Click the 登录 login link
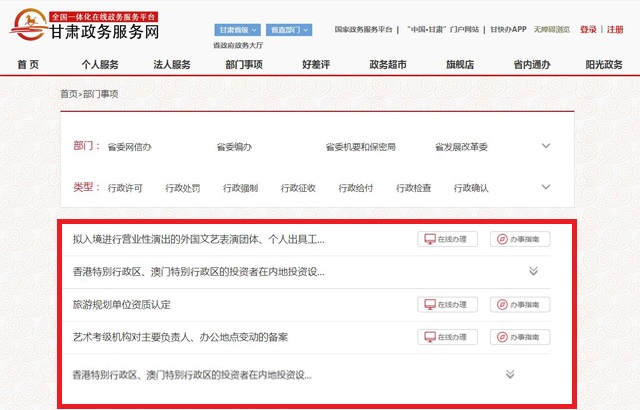 pos(588,30)
